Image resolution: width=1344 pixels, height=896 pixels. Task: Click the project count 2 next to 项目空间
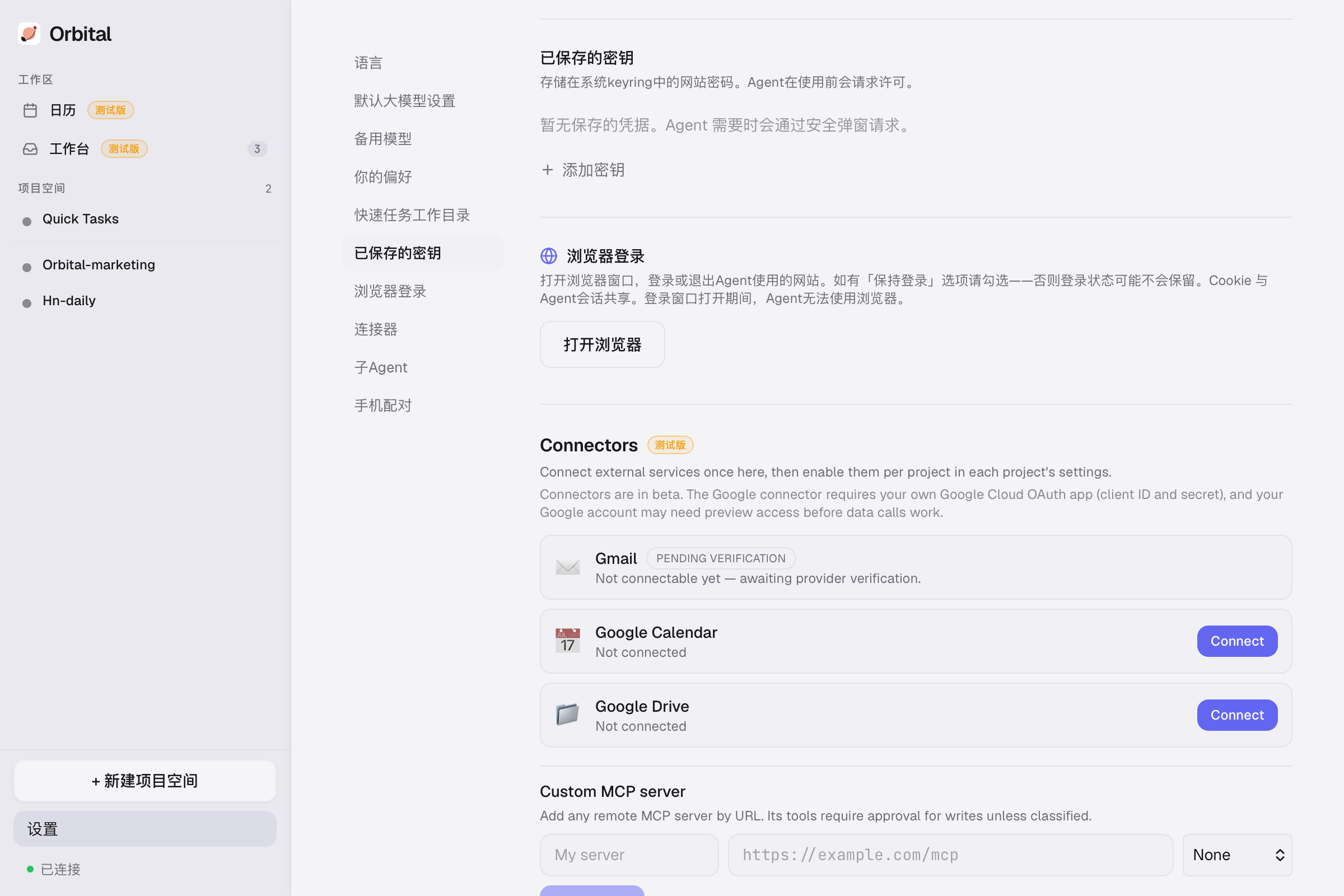coord(269,189)
